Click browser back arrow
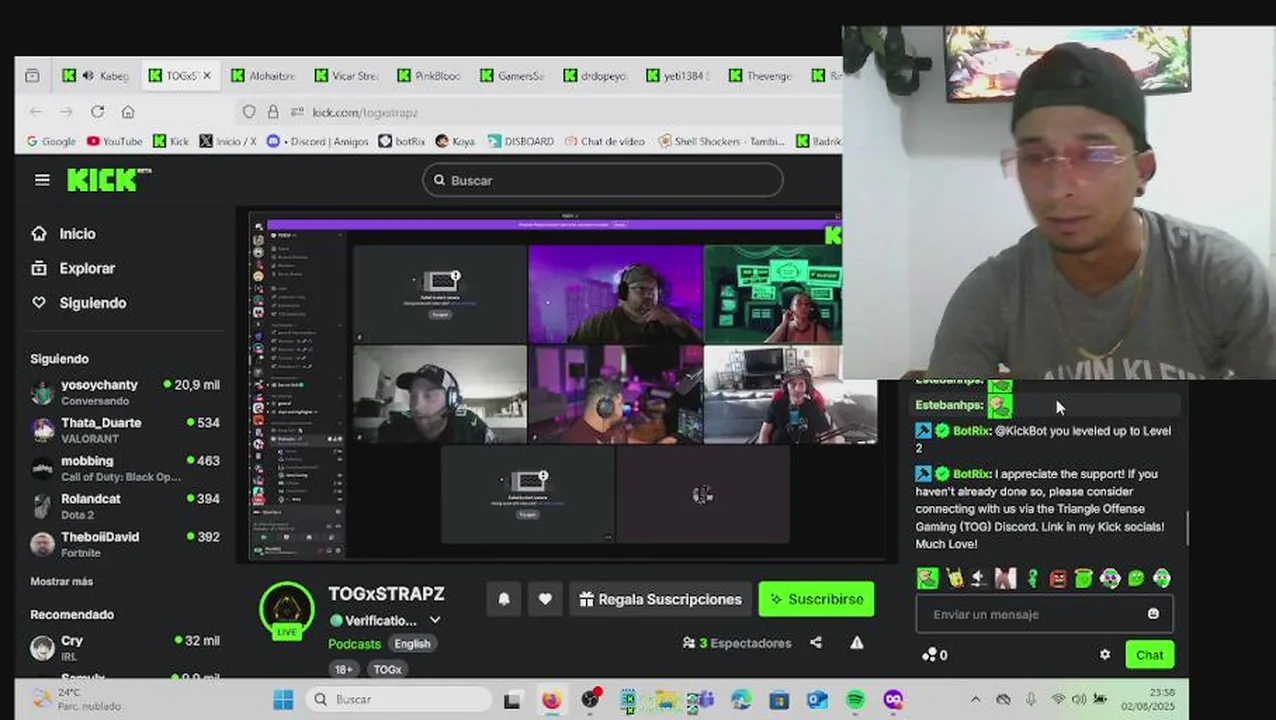 36,112
